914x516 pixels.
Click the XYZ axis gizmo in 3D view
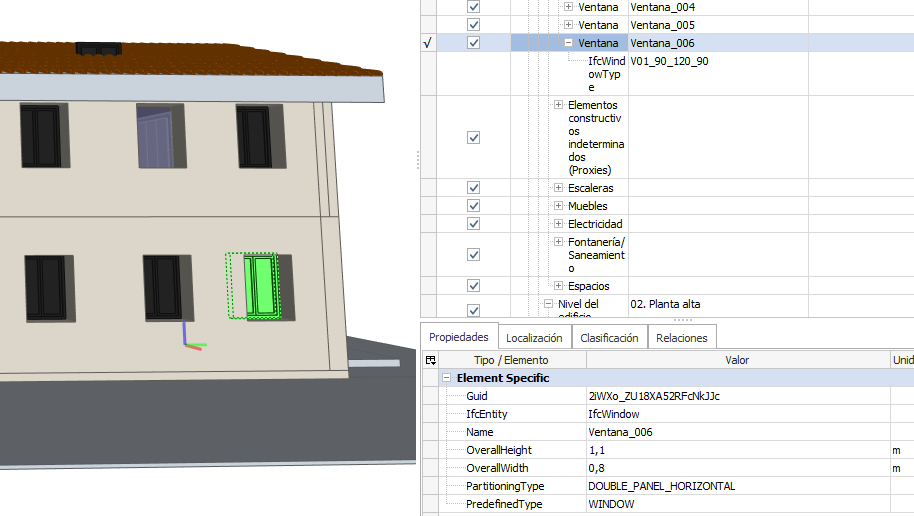[x=189, y=339]
